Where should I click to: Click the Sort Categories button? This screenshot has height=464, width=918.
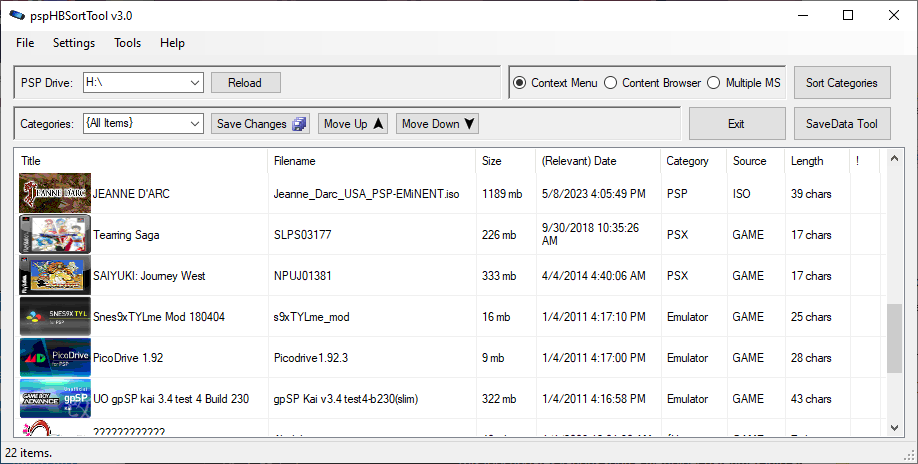(841, 83)
